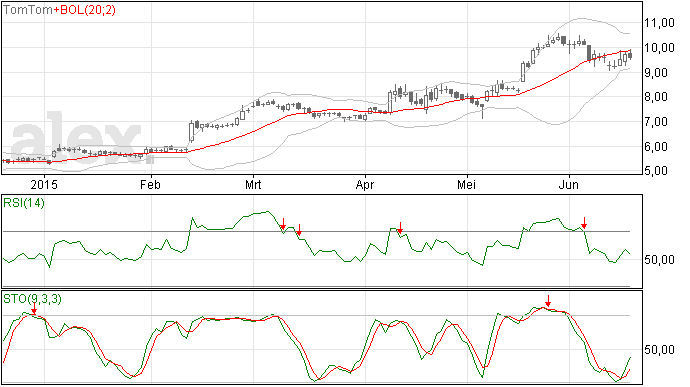Click the Mei date axis label
Image resolution: width=690 pixels, height=387 pixels.
[466, 184]
